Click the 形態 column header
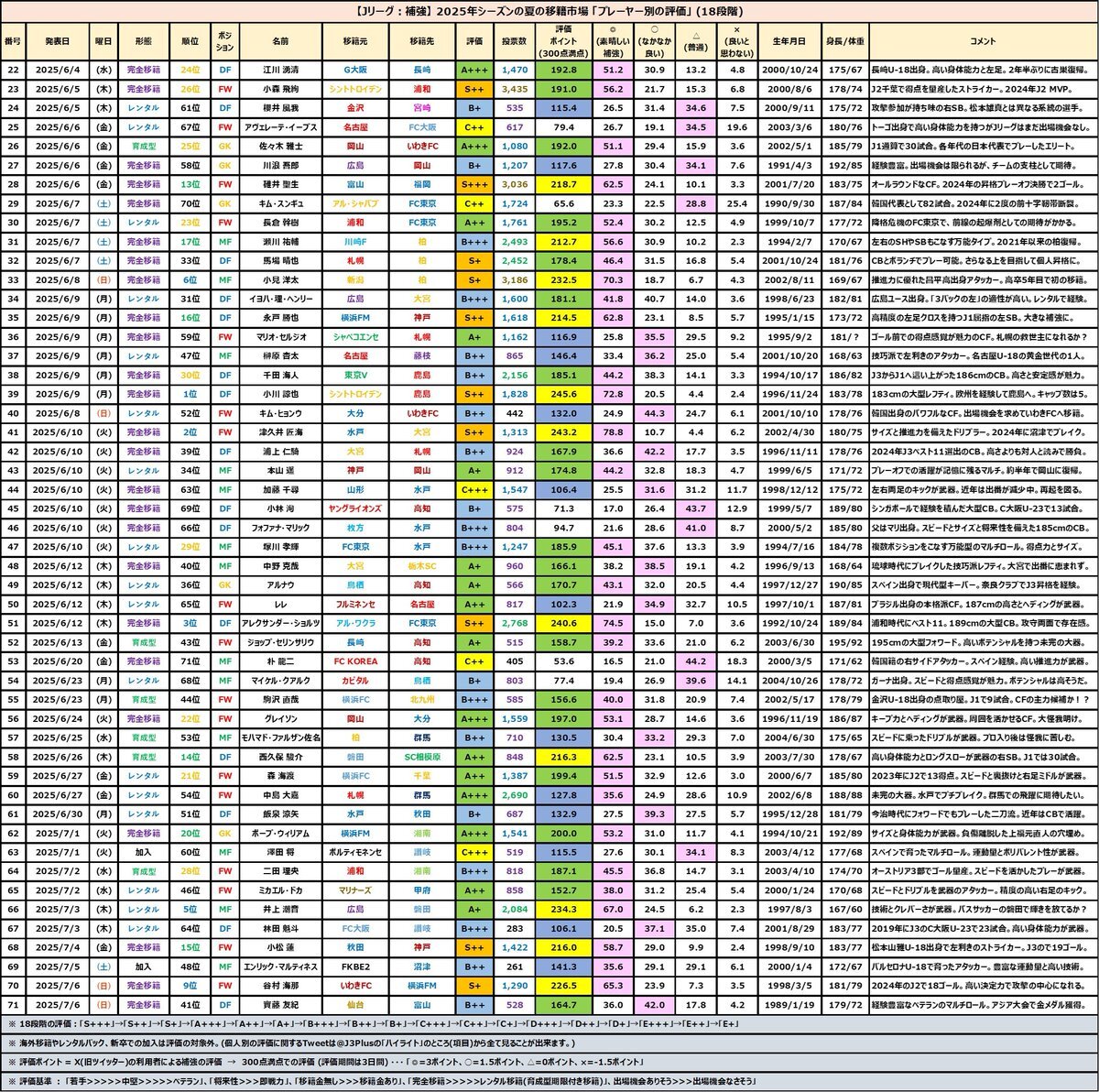Viewport: 1099px width, 1092px height. coord(143,41)
